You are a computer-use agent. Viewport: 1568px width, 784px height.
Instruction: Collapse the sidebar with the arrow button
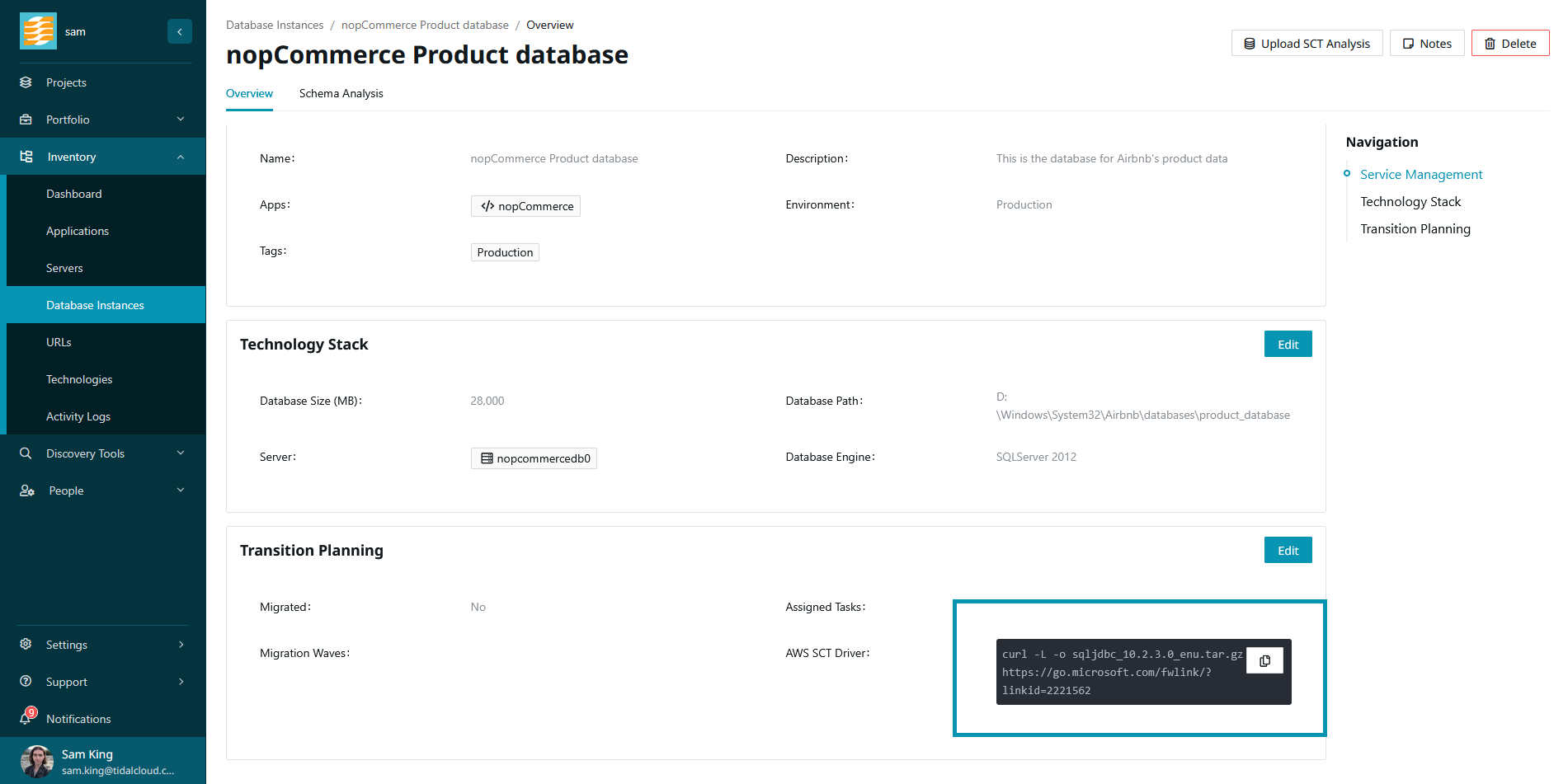click(179, 31)
